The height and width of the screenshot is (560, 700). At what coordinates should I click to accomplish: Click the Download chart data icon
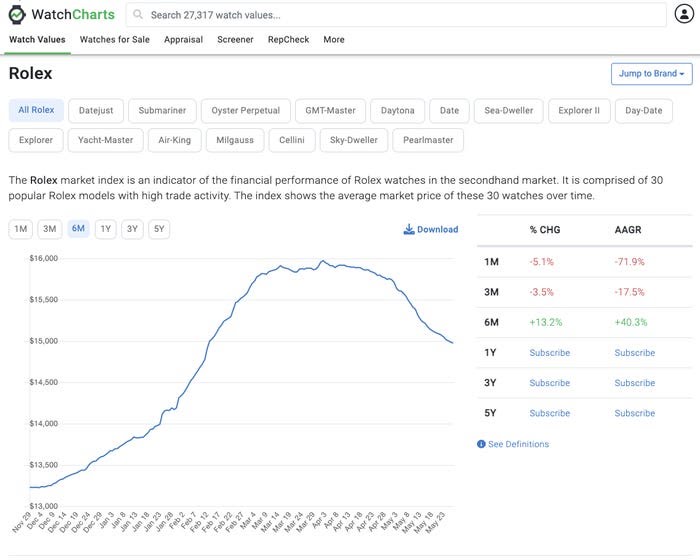[x=409, y=229]
